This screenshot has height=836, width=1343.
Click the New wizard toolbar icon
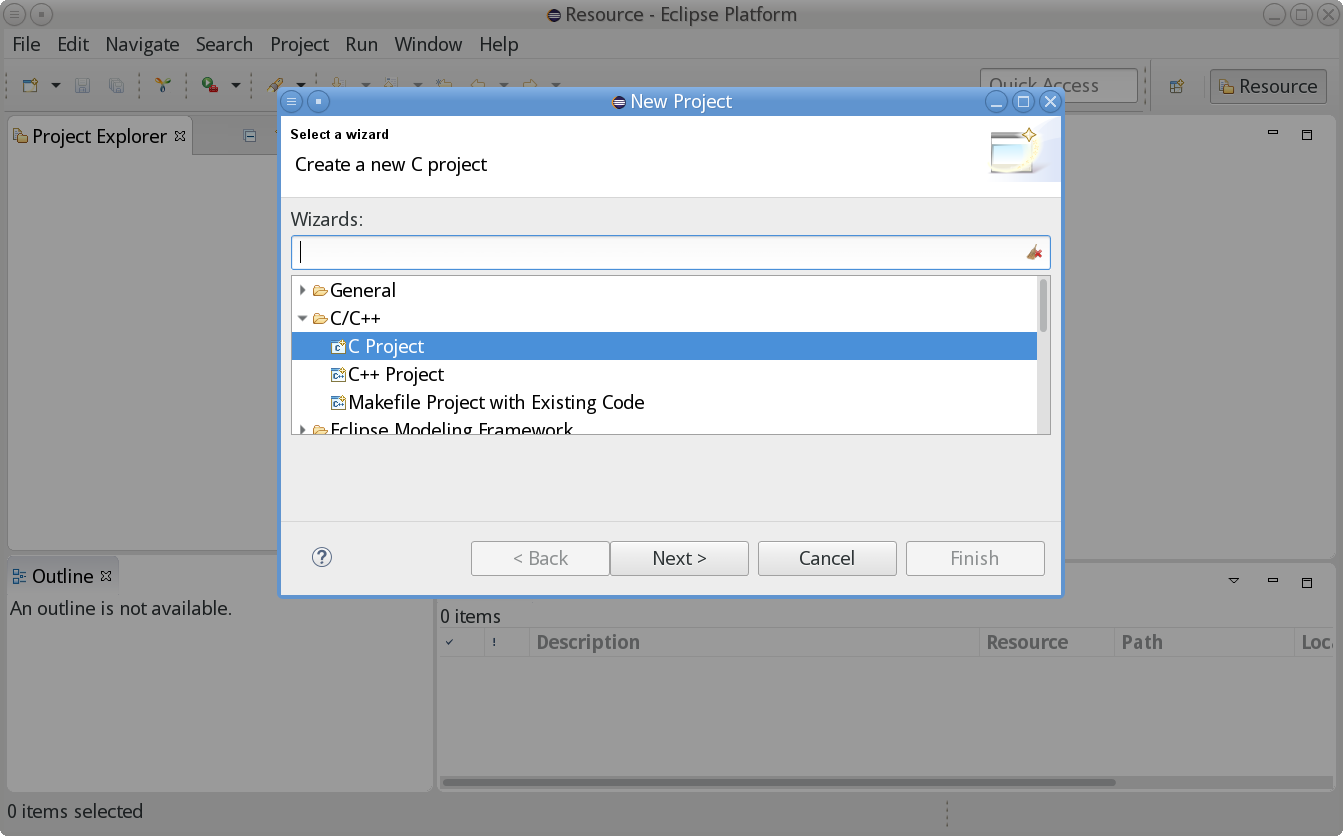pyautogui.click(x=30, y=86)
